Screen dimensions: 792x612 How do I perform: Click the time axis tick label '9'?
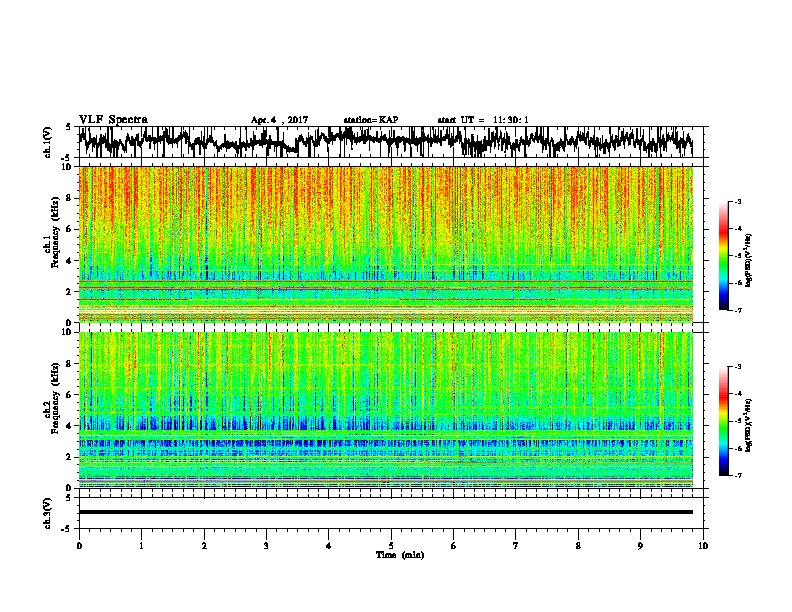[x=640, y=546]
